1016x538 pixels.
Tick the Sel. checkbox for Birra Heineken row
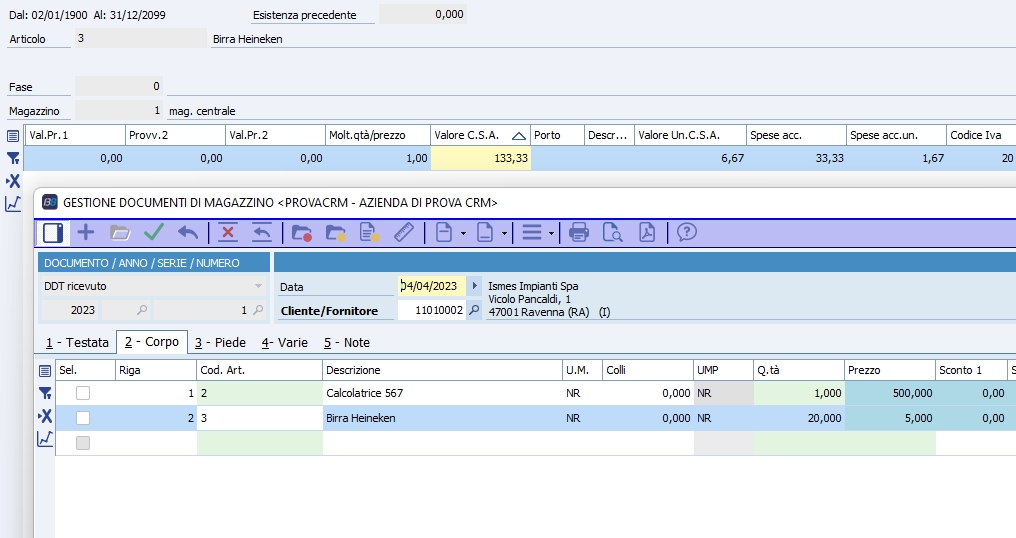[x=83, y=418]
